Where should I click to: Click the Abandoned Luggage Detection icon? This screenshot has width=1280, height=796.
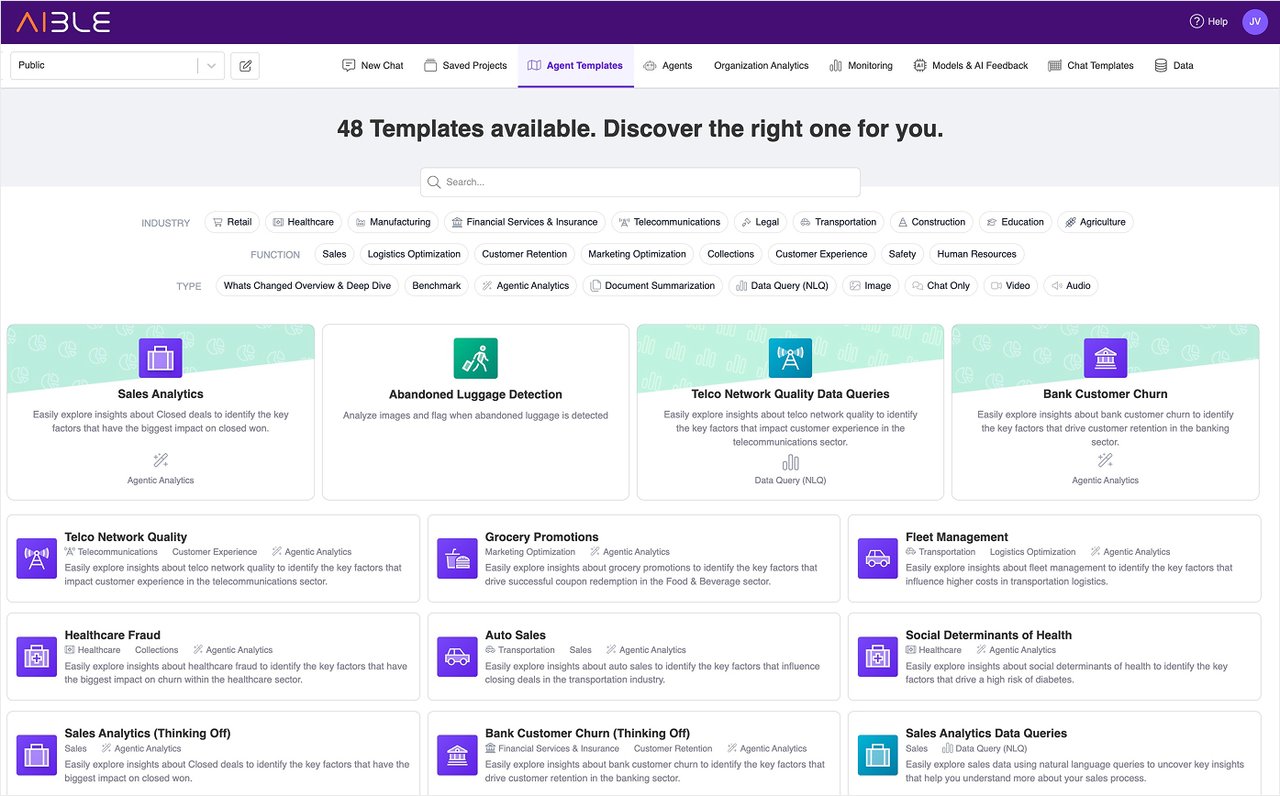[x=475, y=358]
